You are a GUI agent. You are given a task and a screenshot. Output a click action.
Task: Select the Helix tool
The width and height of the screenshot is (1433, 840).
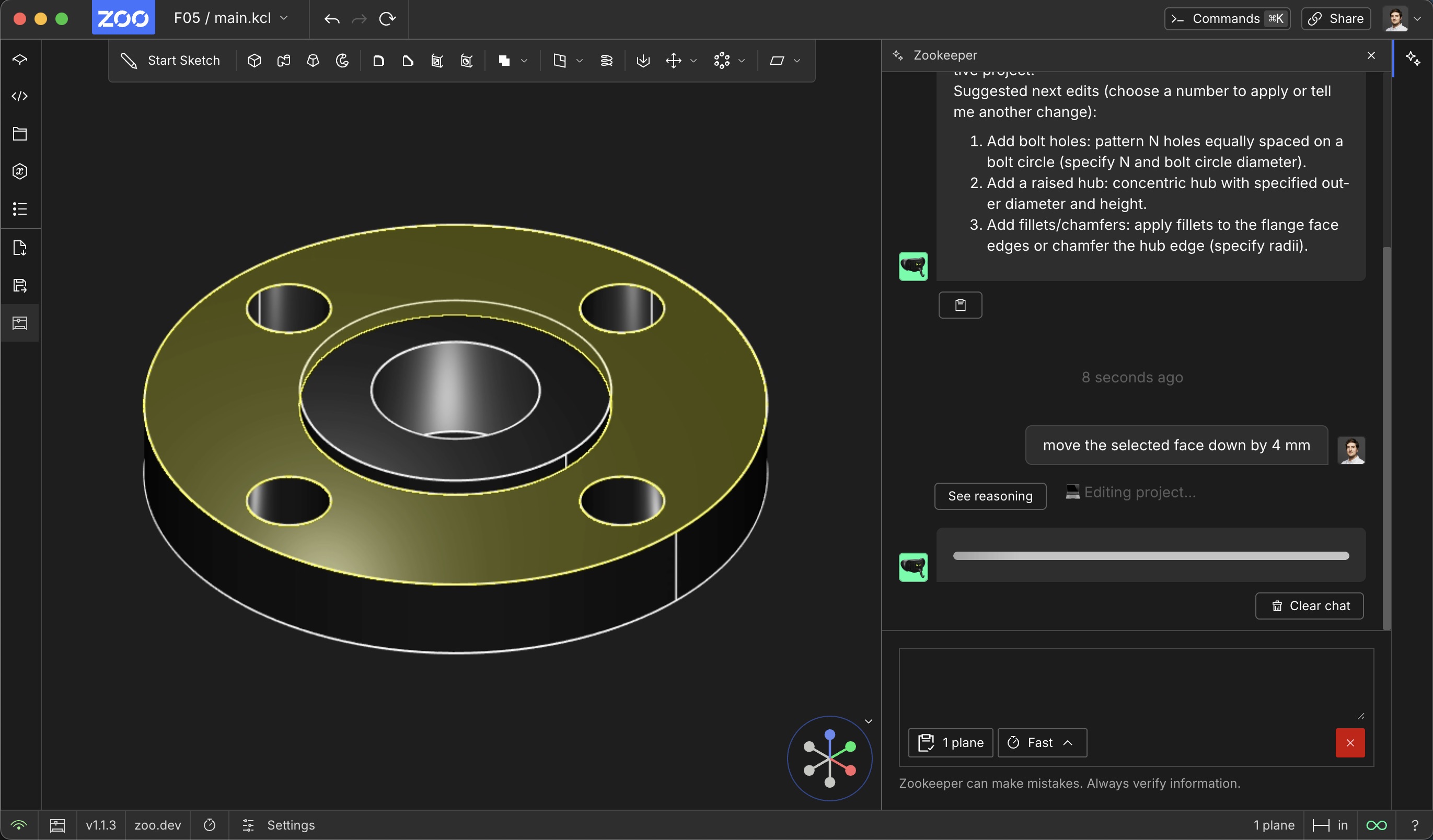click(607, 60)
